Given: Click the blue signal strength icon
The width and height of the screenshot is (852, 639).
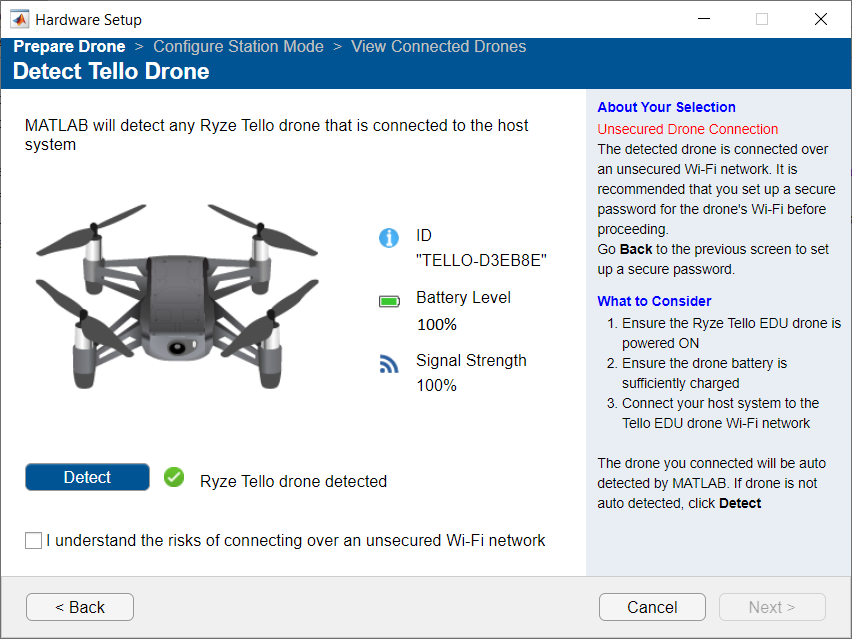Looking at the screenshot, I should point(389,364).
